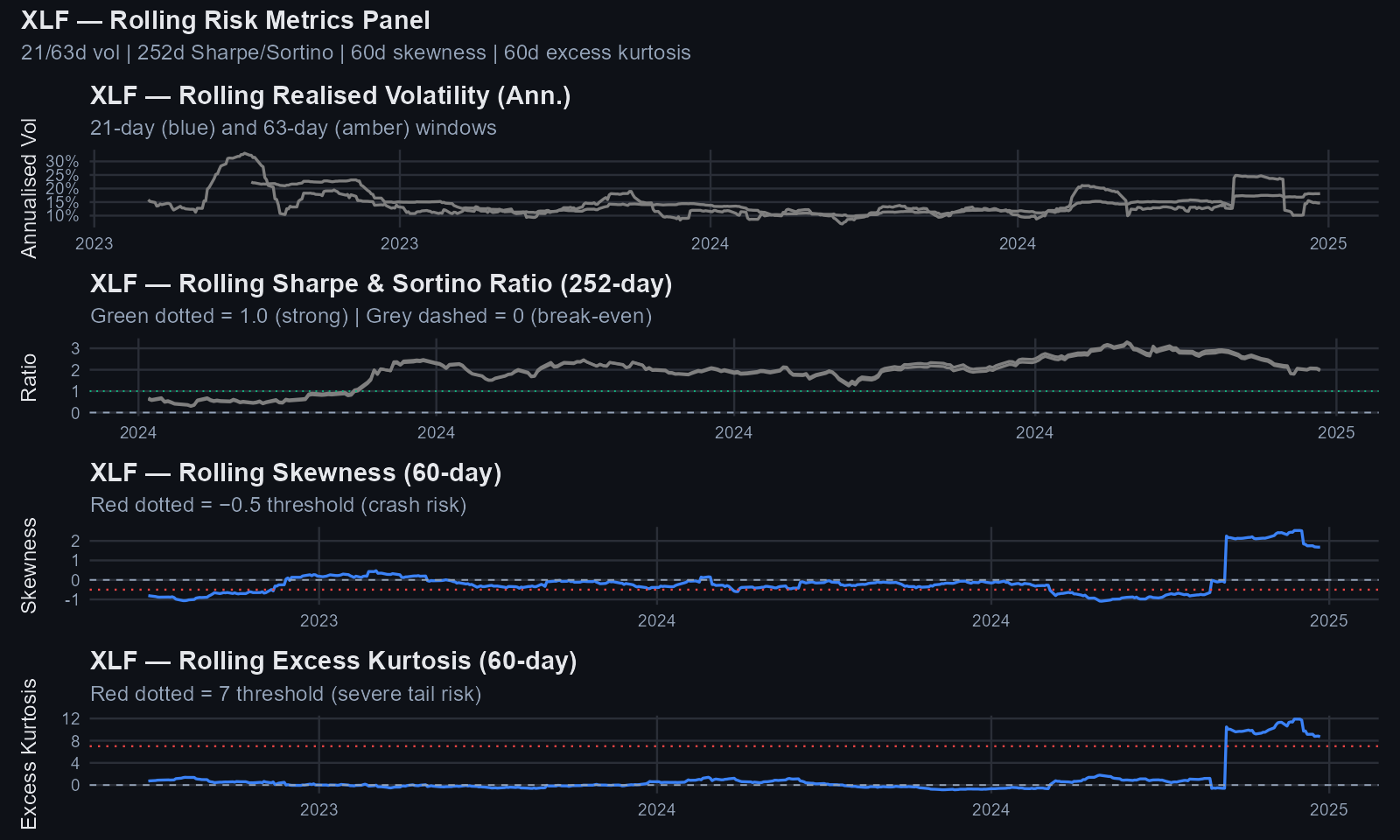
Task: Click the "Ratio" y-axis label
Action: coord(29,378)
